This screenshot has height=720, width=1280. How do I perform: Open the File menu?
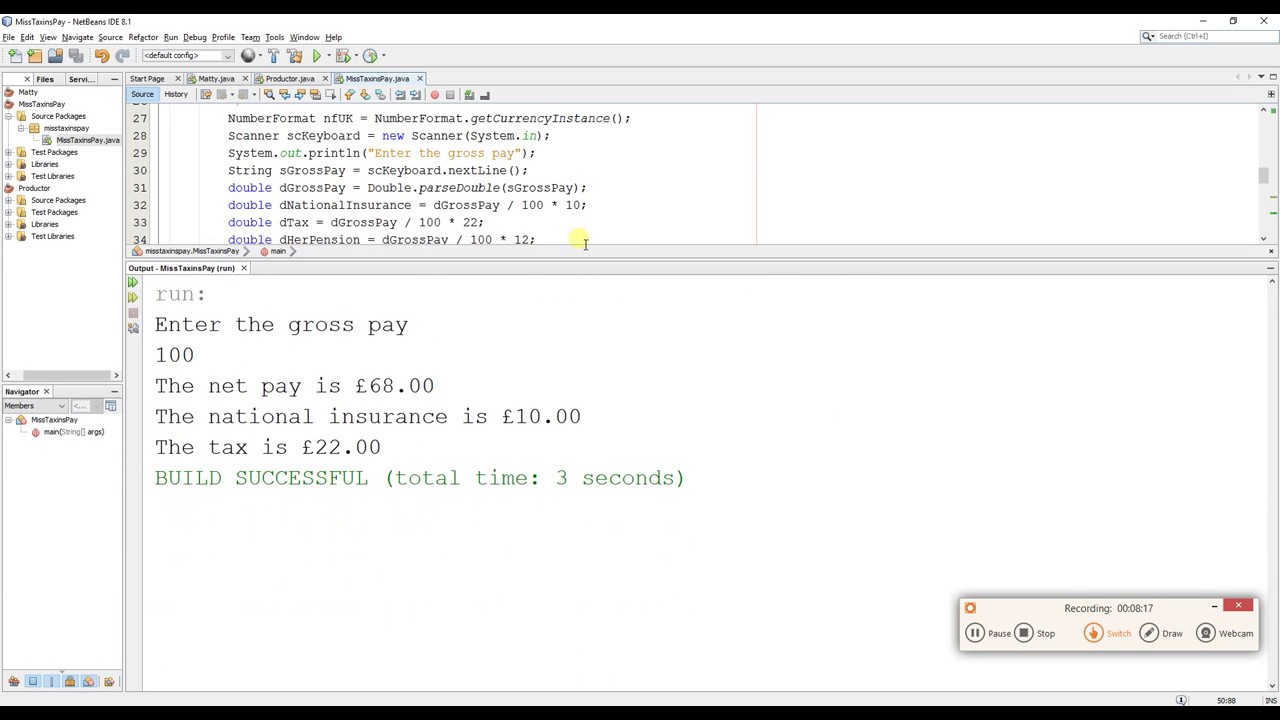click(8, 37)
